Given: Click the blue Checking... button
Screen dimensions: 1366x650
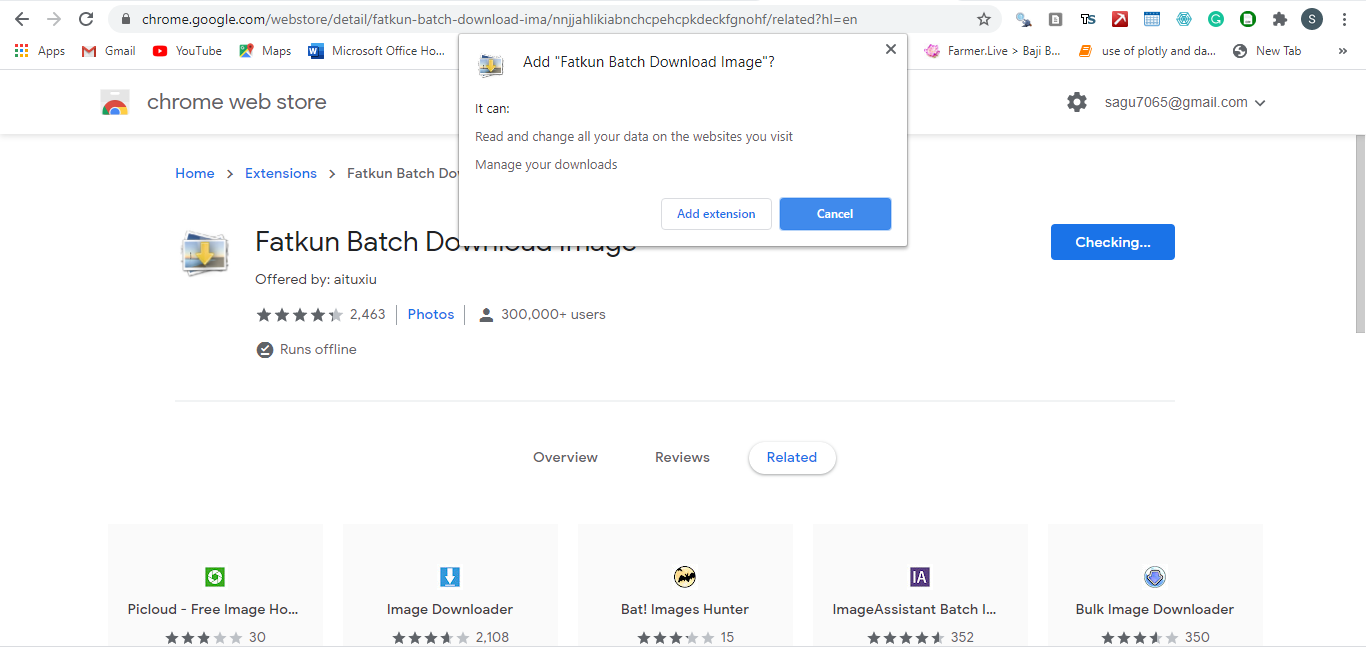Looking at the screenshot, I should pos(1112,242).
